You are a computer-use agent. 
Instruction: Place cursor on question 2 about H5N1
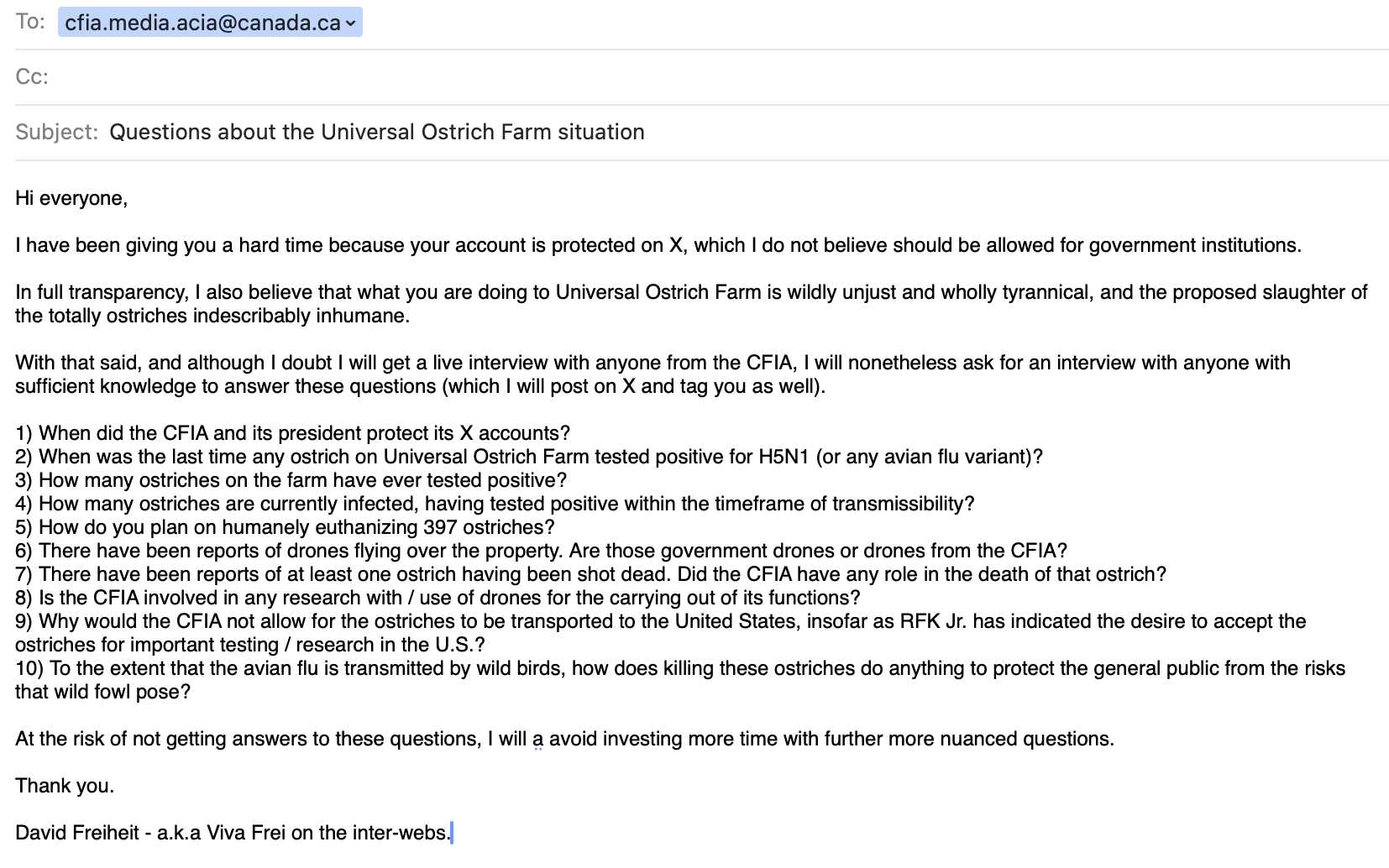[x=529, y=457]
